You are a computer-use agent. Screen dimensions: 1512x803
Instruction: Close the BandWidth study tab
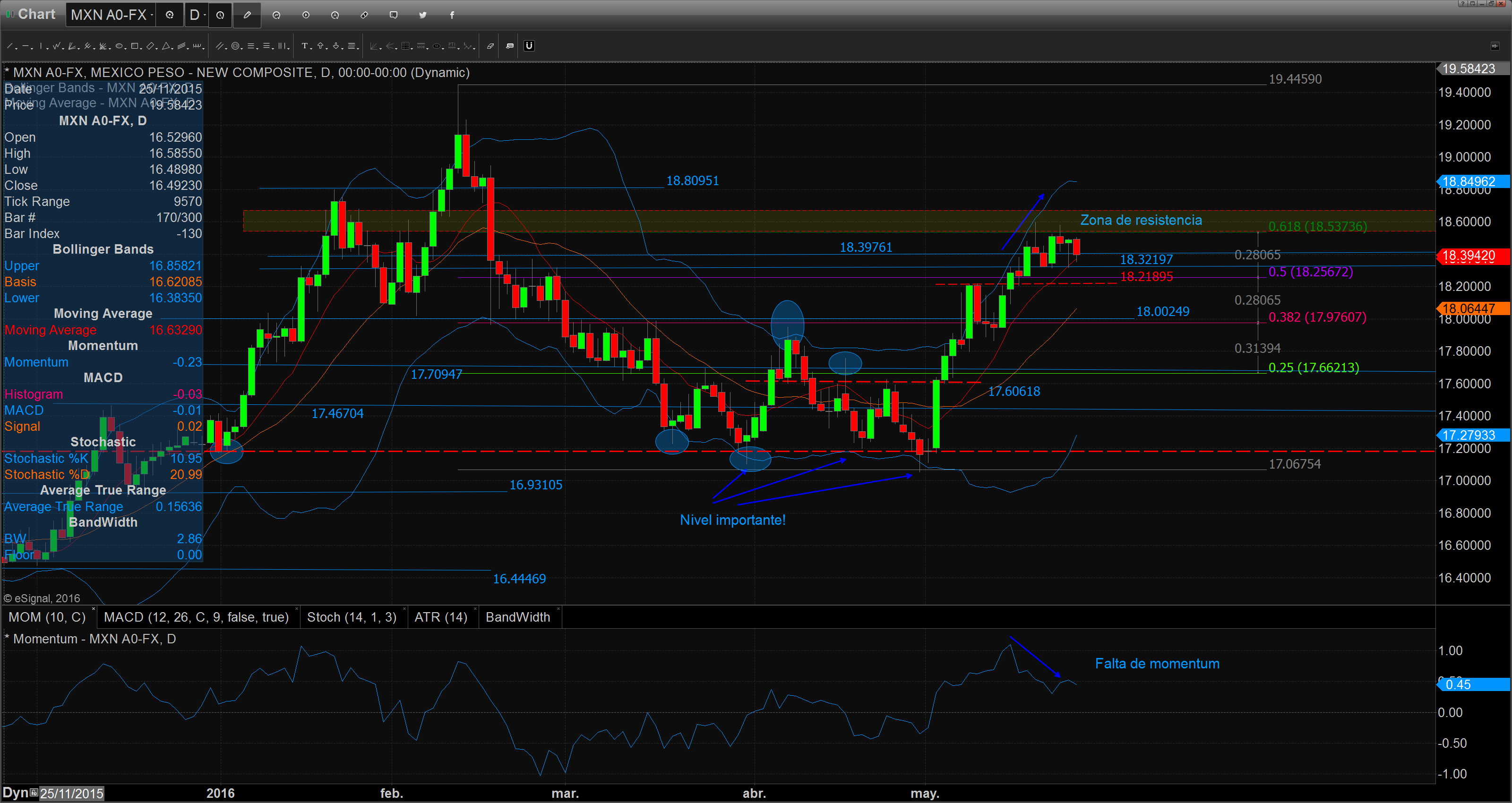[x=558, y=609]
